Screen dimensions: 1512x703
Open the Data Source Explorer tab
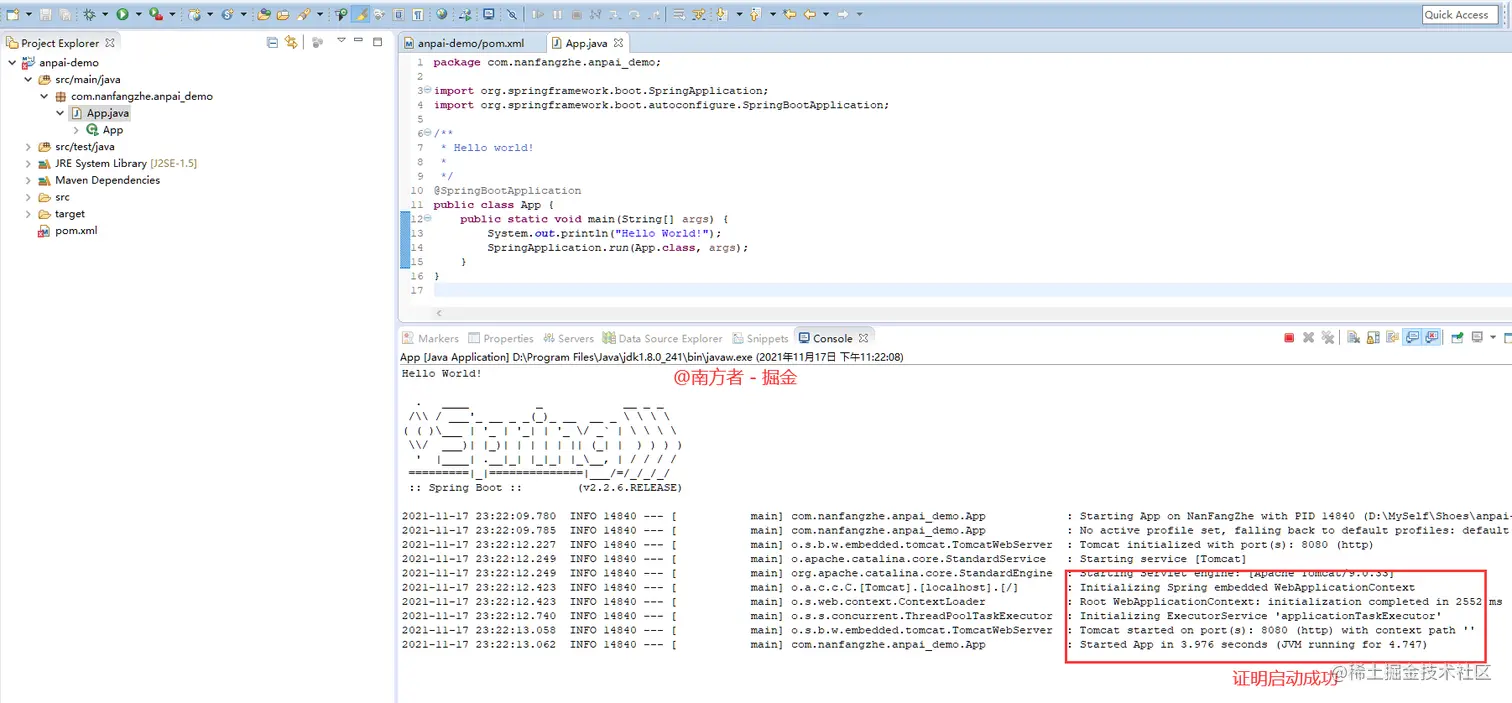click(x=663, y=338)
